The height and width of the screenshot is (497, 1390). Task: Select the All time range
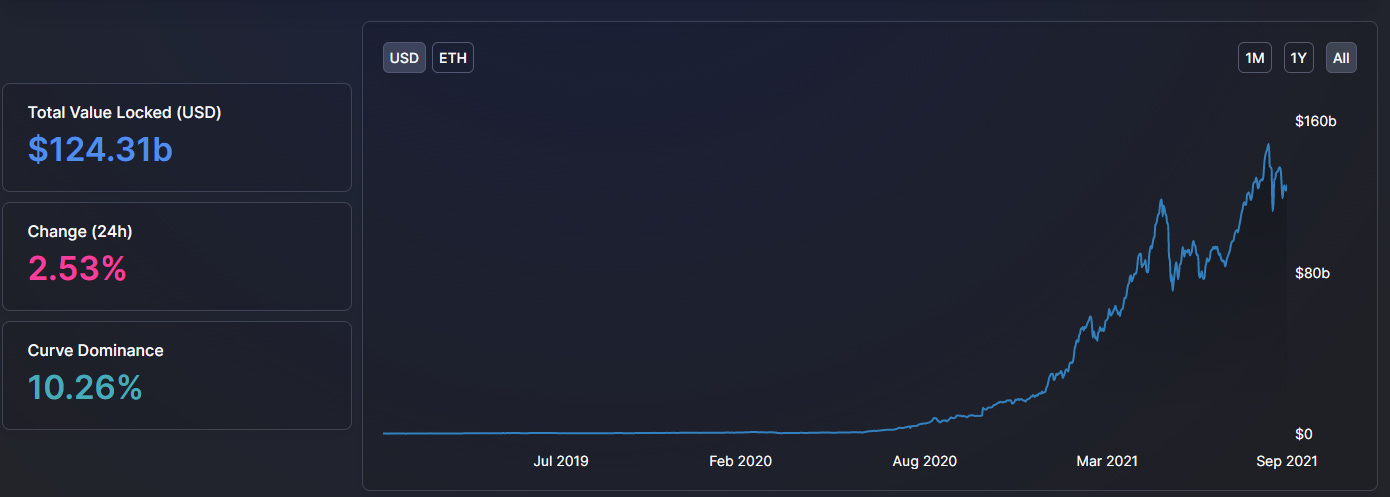[x=1341, y=58]
